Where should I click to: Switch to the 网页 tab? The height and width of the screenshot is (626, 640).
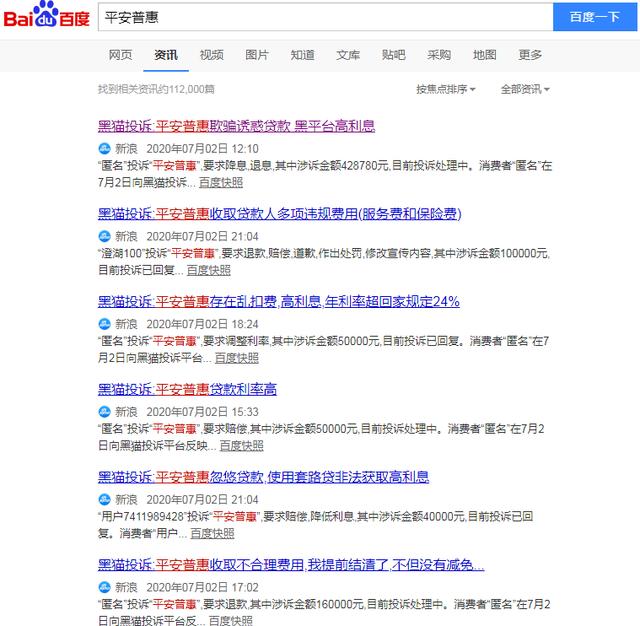120,55
